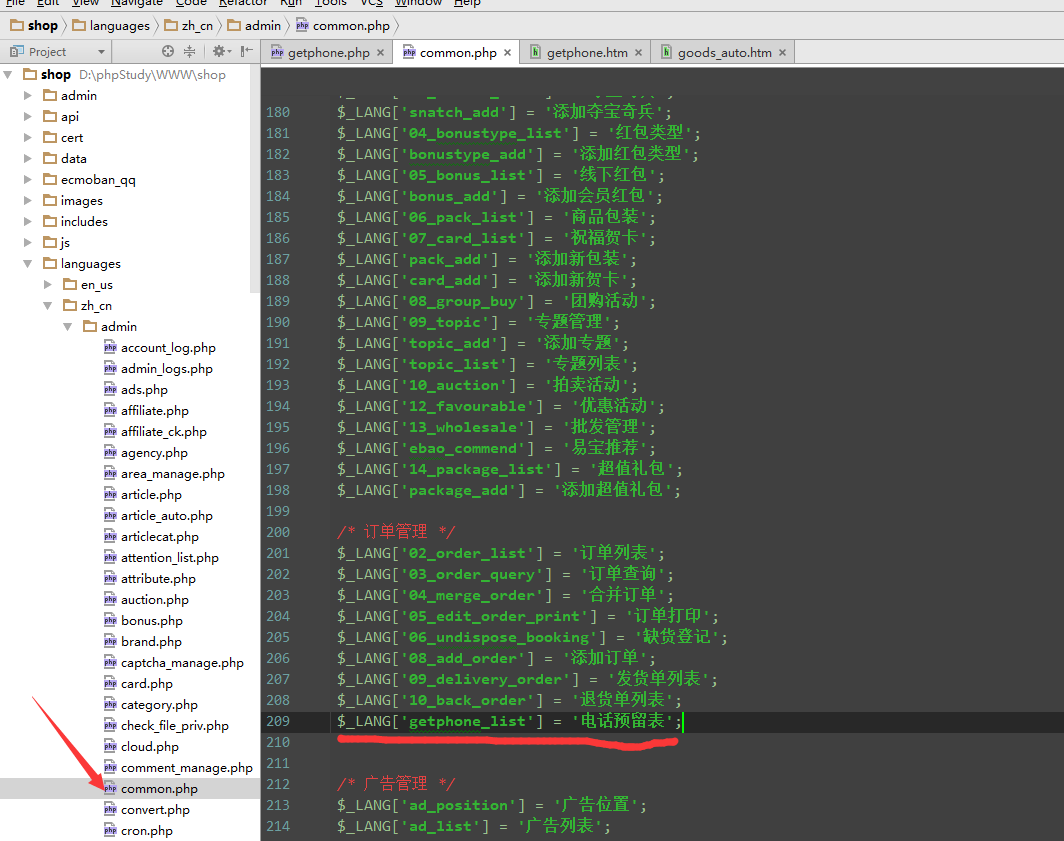Select check_file_priv.php file
Image resolution: width=1064 pixels, height=841 pixels.
click(x=174, y=726)
